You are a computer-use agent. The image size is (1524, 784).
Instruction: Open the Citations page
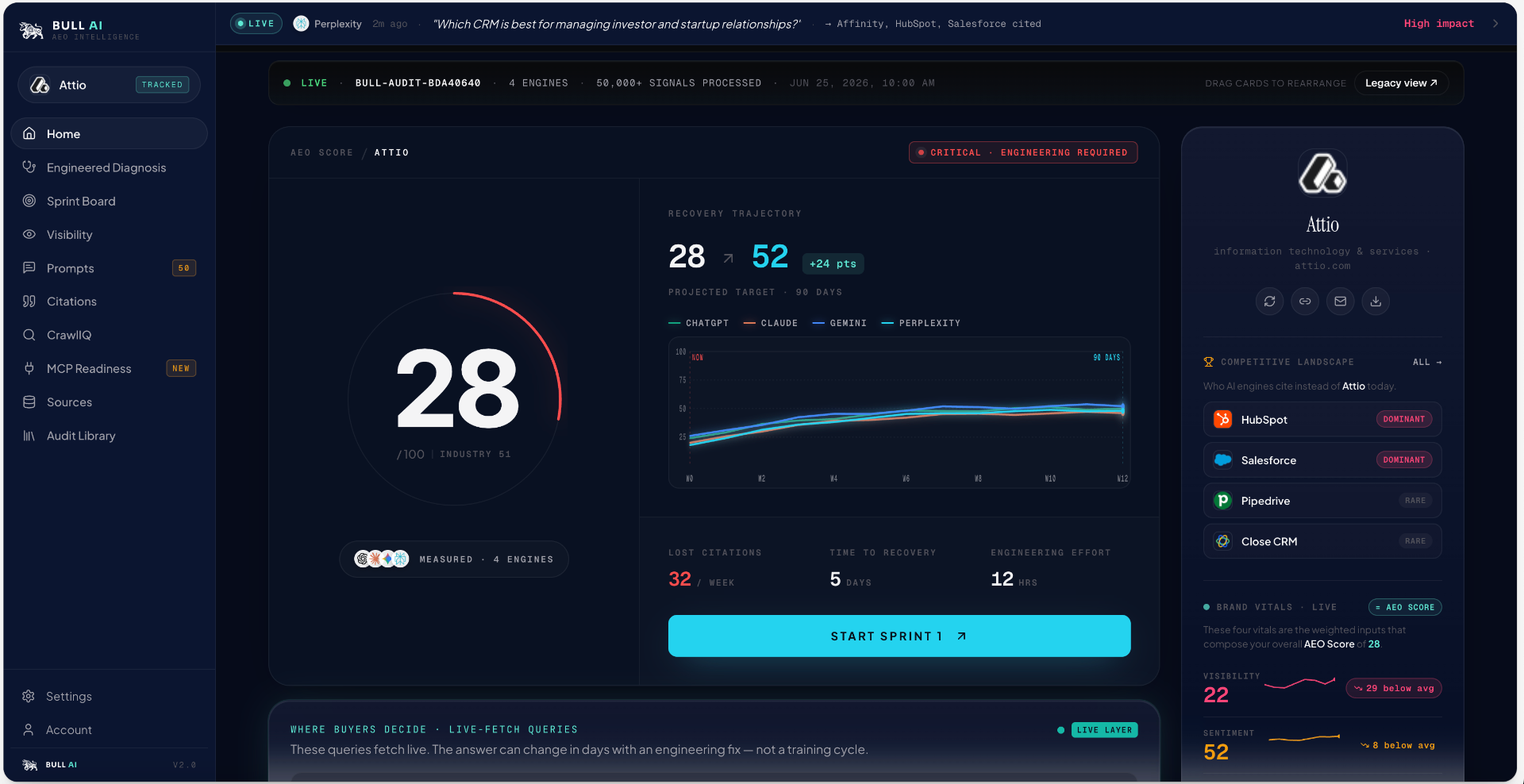pyautogui.click(x=109, y=302)
